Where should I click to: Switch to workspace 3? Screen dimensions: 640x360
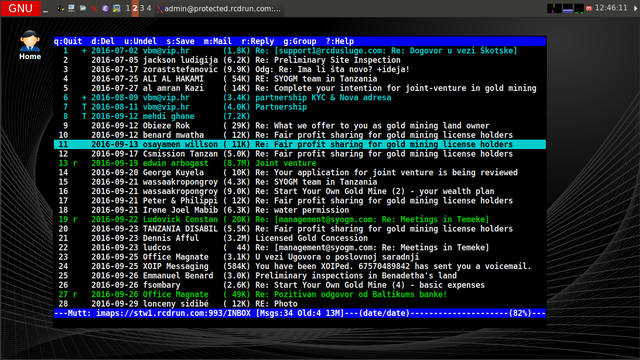coord(142,8)
